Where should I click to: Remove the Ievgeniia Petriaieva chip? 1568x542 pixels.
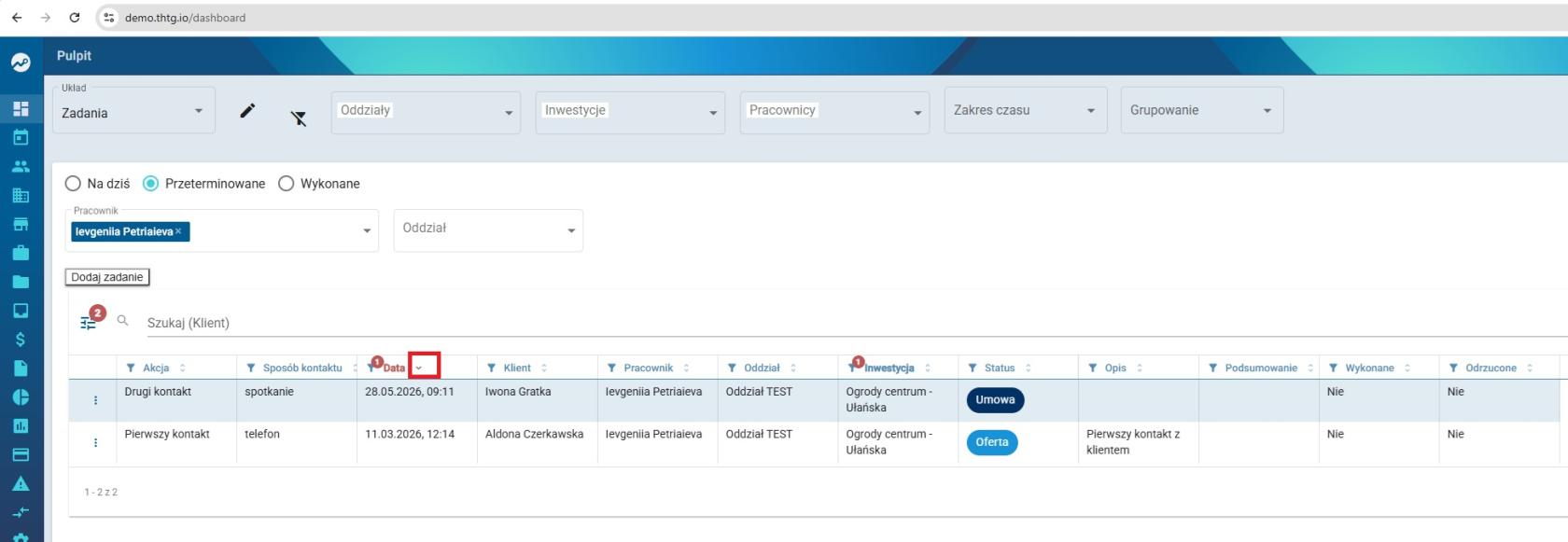[178, 231]
